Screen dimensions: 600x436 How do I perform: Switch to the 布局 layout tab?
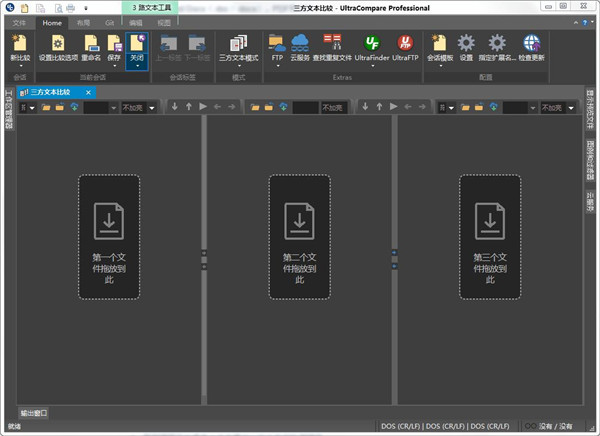tap(83, 23)
